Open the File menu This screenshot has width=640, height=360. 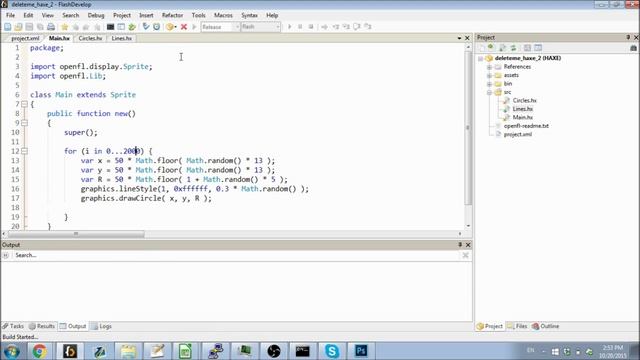11,15
